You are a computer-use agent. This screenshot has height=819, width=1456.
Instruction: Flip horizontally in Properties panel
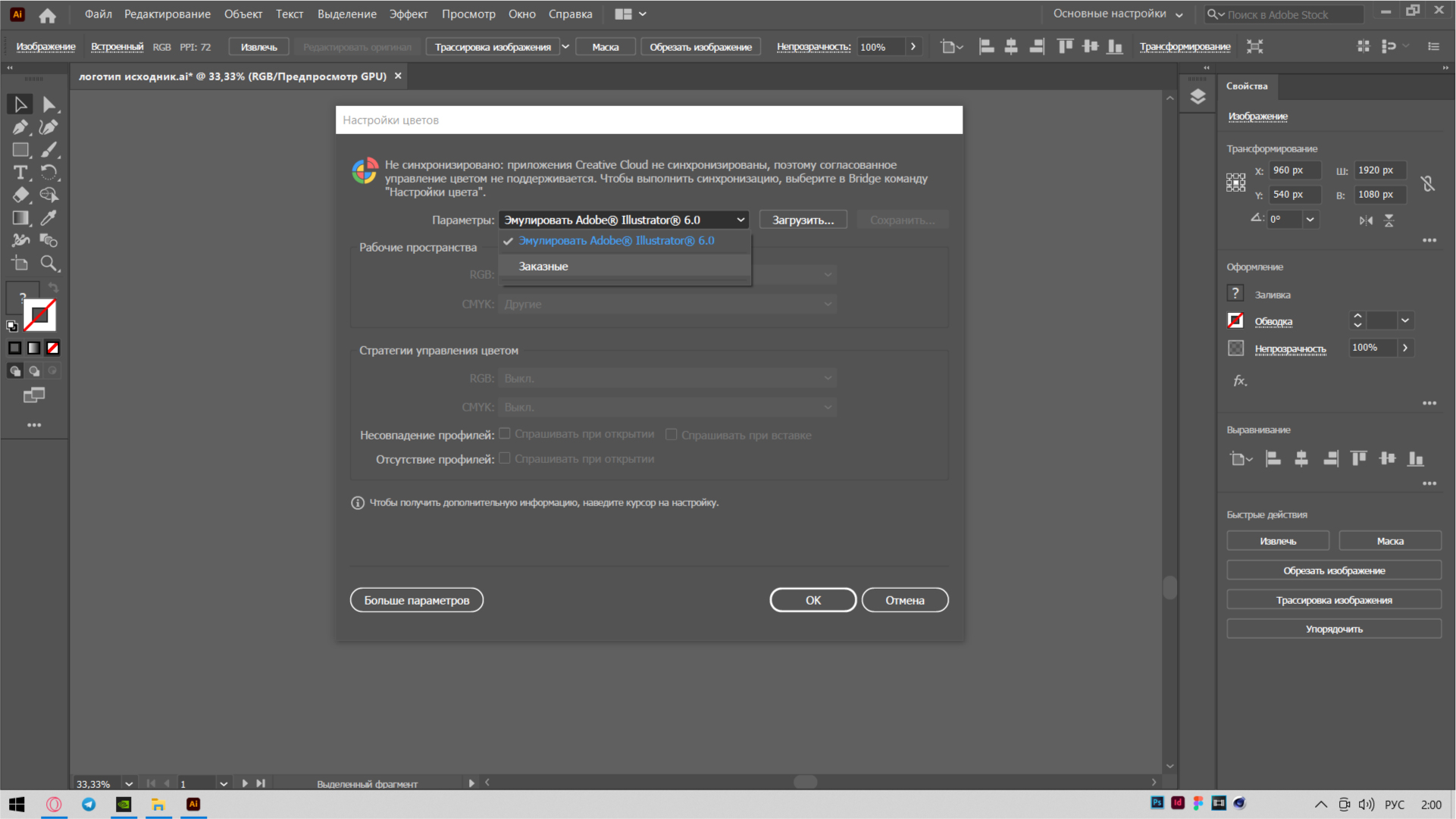pyautogui.click(x=1366, y=220)
